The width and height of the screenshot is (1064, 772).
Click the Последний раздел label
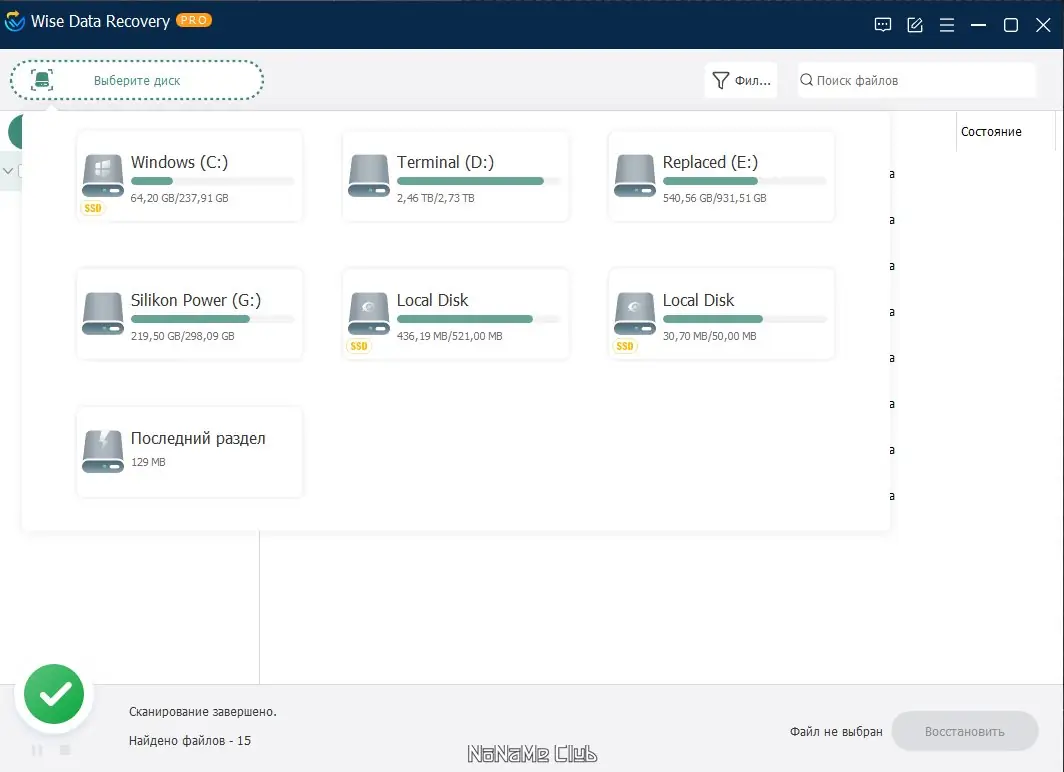click(198, 438)
